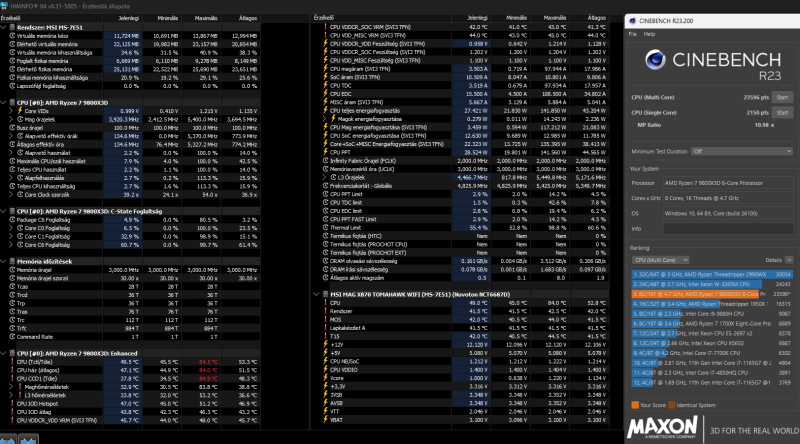Screen dimensions: 800x444
Task: Start the CPU (Multi Core) test
Action: 782,97
